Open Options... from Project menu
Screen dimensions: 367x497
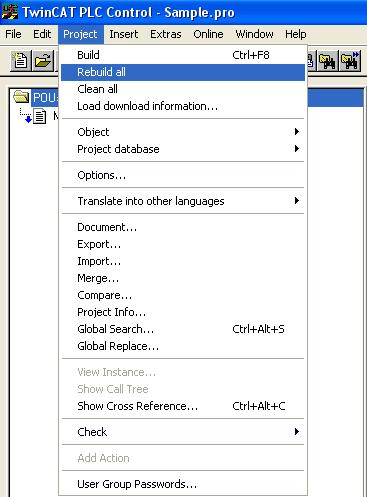pyautogui.click(x=183, y=175)
